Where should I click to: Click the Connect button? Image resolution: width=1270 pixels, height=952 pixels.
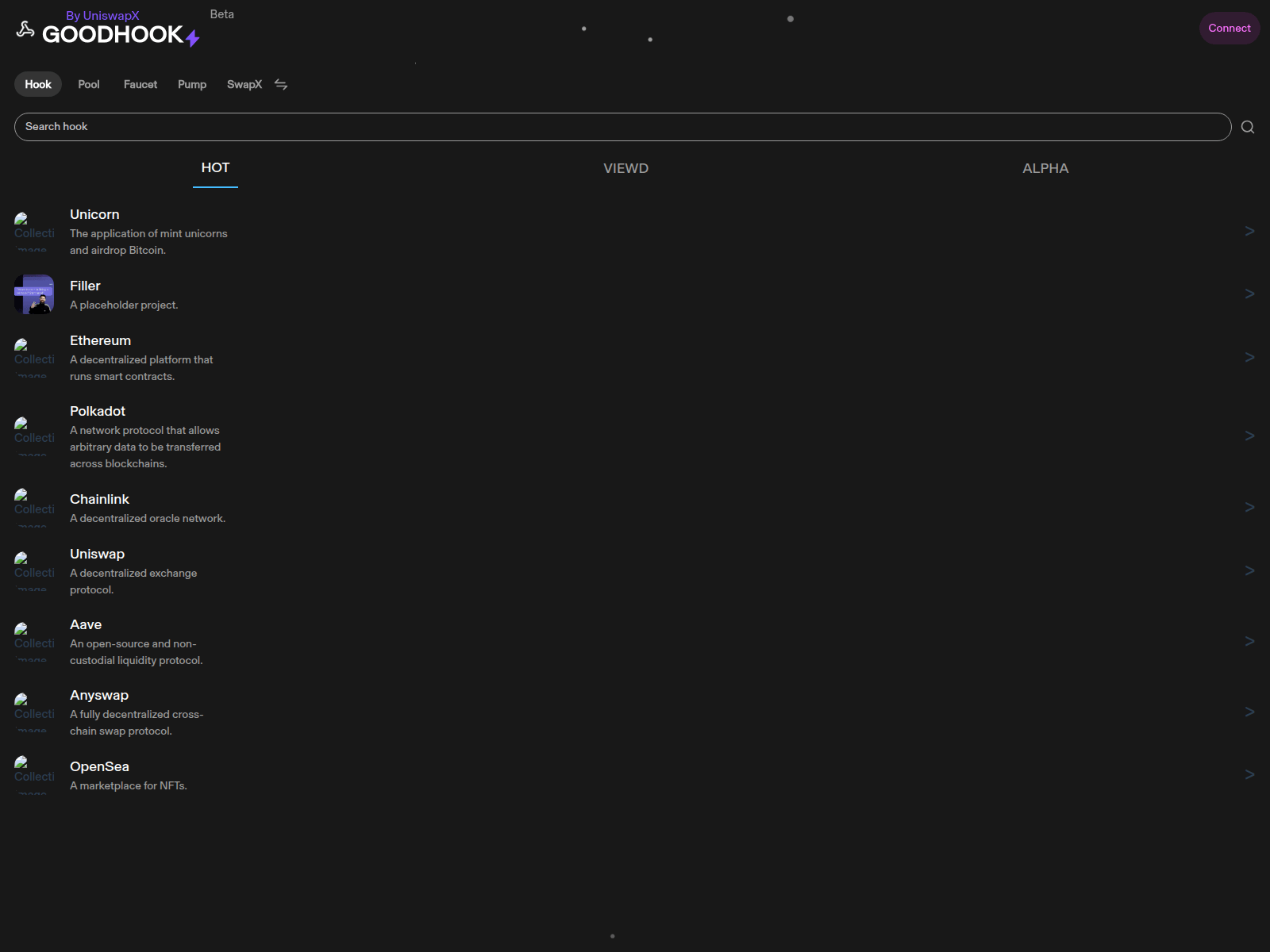click(1229, 28)
